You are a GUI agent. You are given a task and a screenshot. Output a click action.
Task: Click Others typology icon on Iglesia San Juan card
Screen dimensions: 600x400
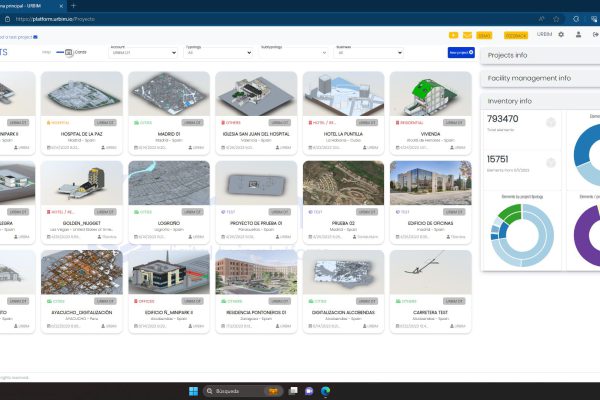click(x=223, y=123)
